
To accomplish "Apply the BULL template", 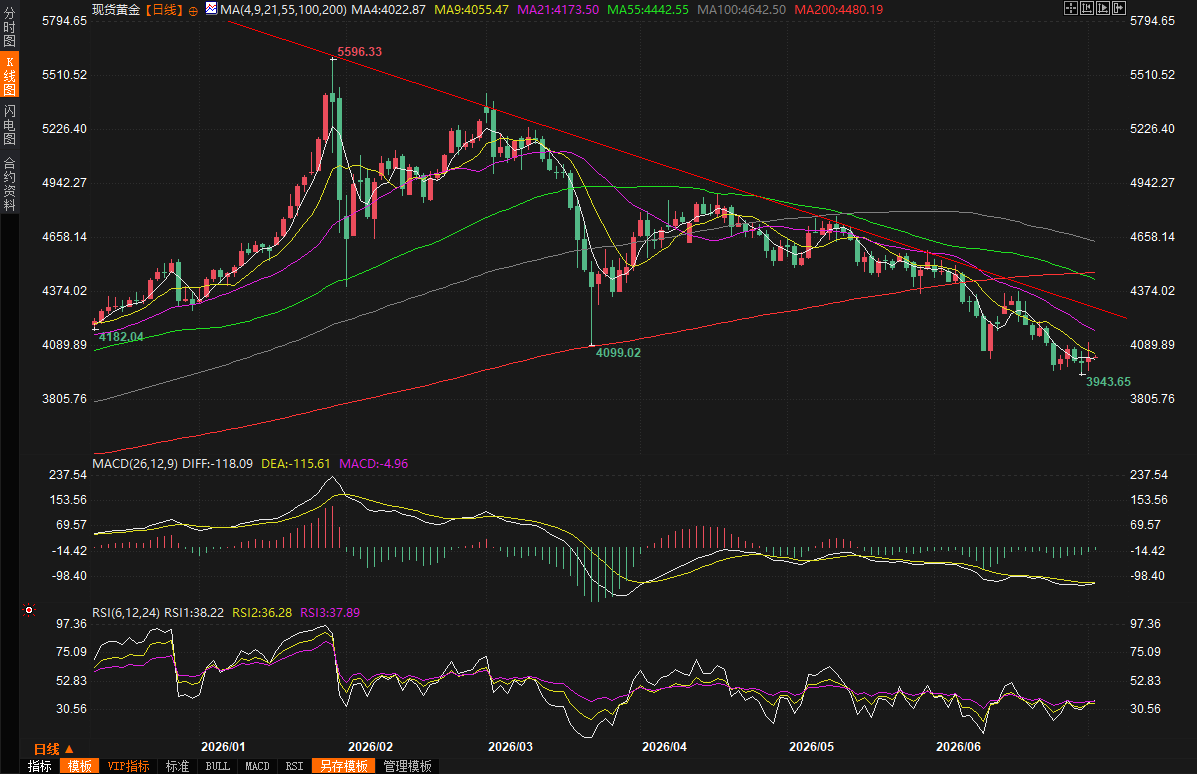I will click(x=218, y=766).
